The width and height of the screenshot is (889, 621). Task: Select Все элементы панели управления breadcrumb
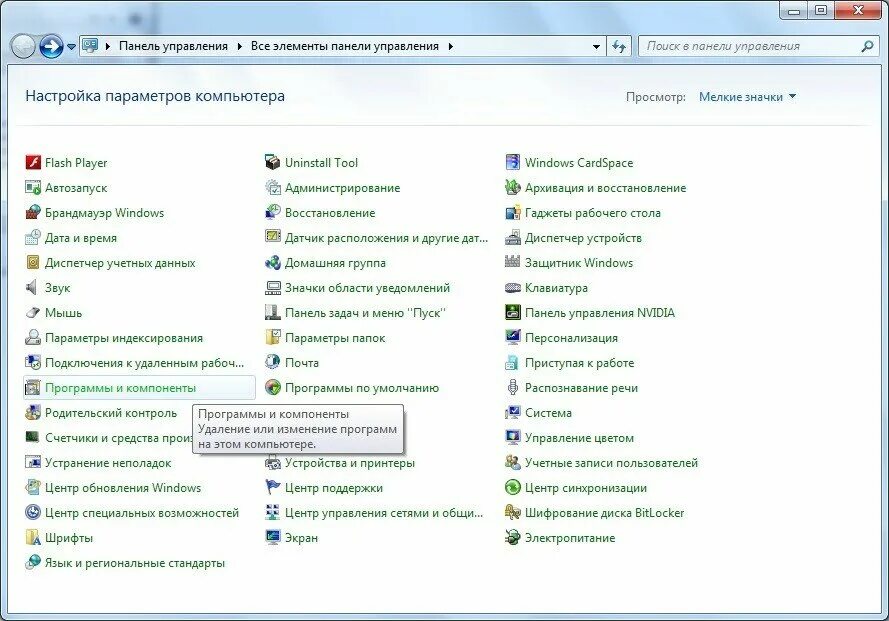tap(345, 47)
